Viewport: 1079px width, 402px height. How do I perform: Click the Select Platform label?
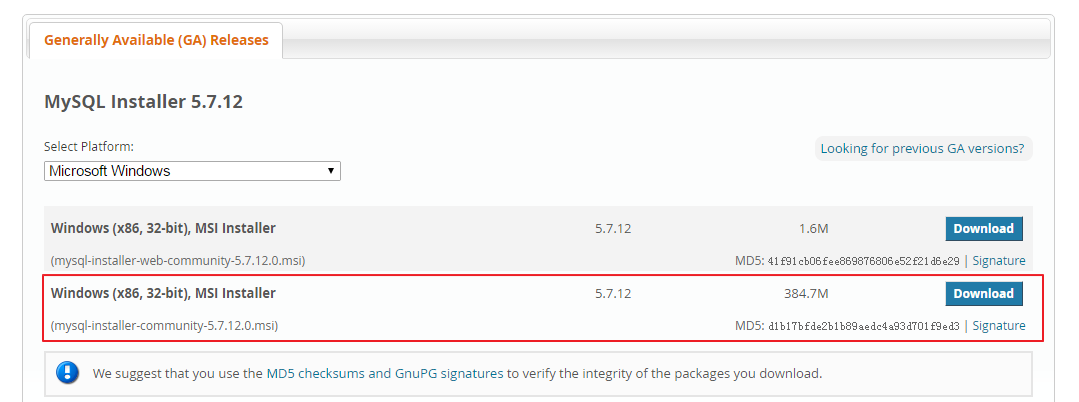point(89,147)
